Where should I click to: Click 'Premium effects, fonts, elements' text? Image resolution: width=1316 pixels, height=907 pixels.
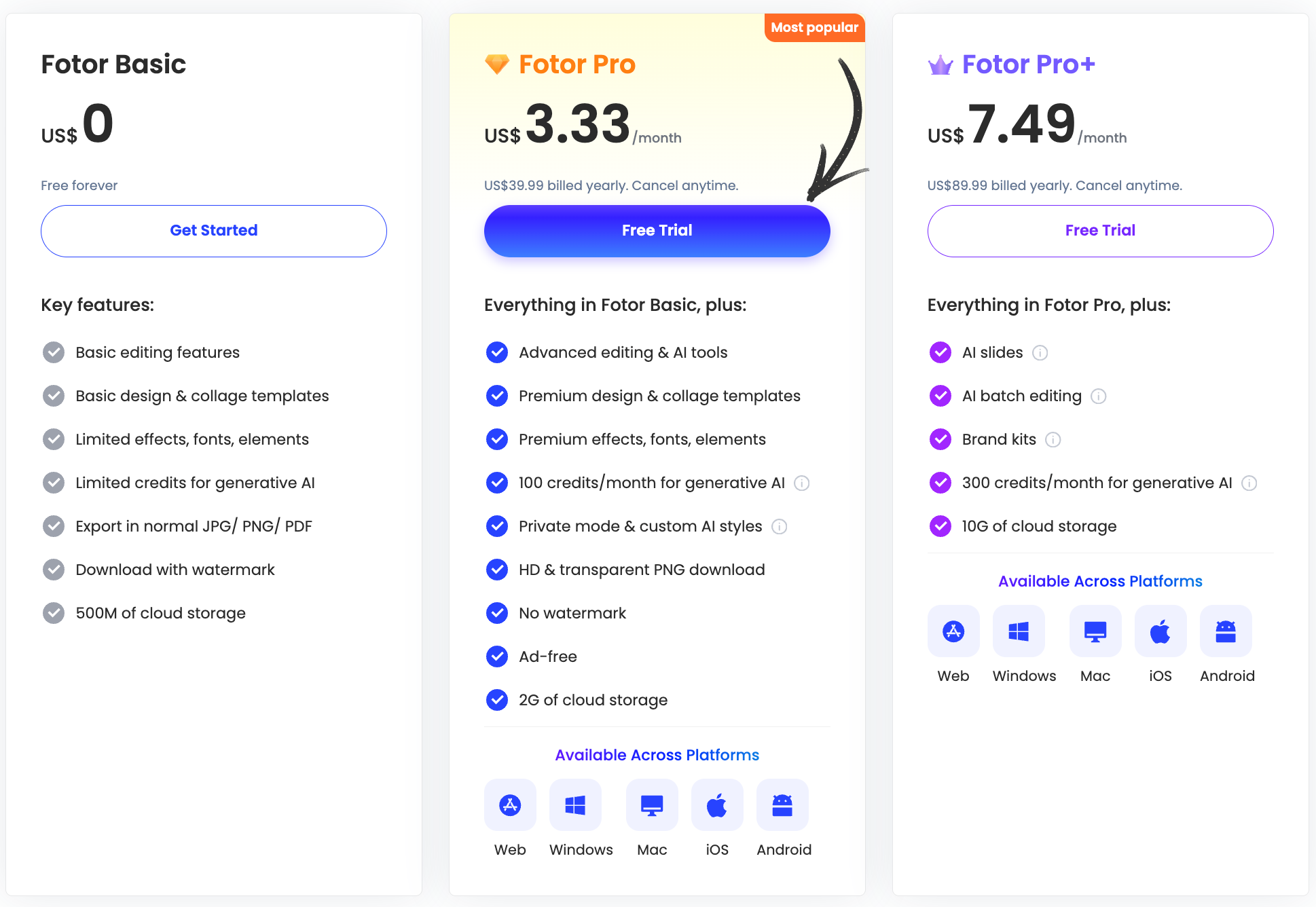642,439
